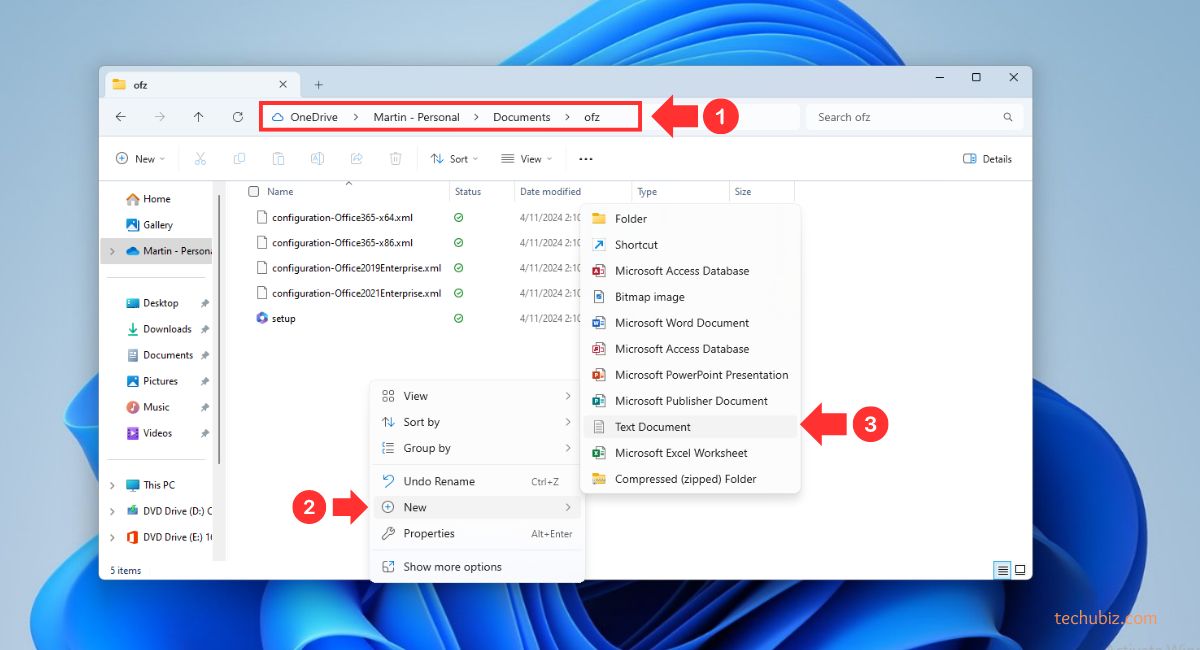This screenshot has width=1200, height=650.
Task: Go back to the previous folder
Action: click(x=121, y=117)
